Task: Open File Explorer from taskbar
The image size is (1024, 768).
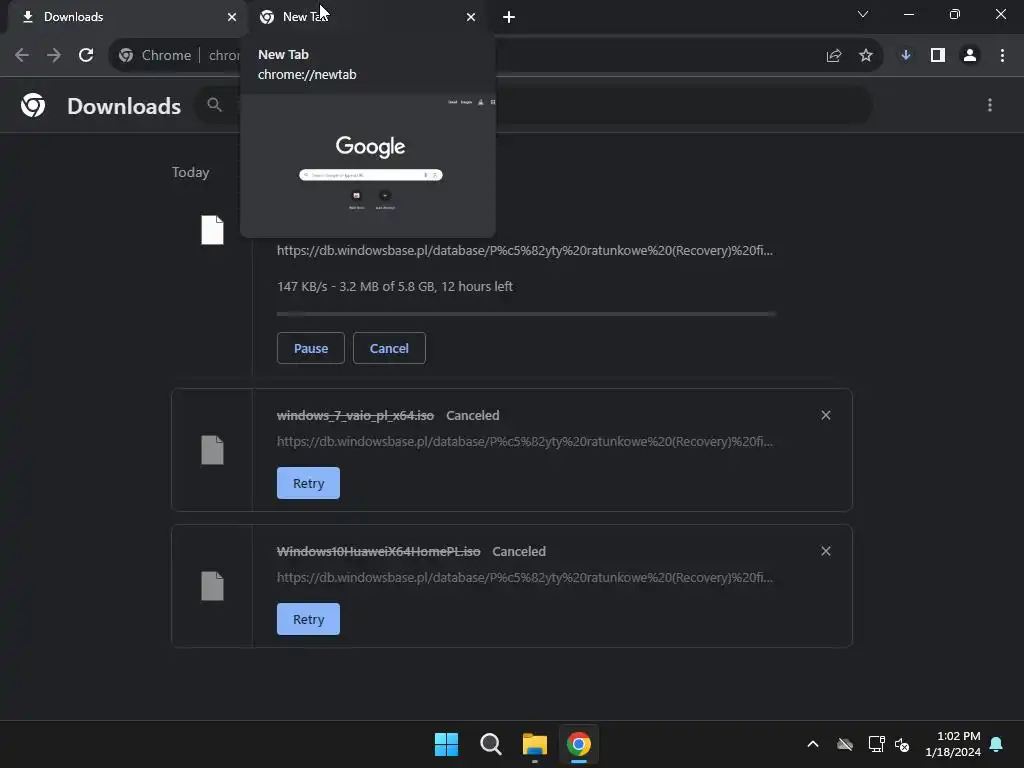Action: pos(535,744)
